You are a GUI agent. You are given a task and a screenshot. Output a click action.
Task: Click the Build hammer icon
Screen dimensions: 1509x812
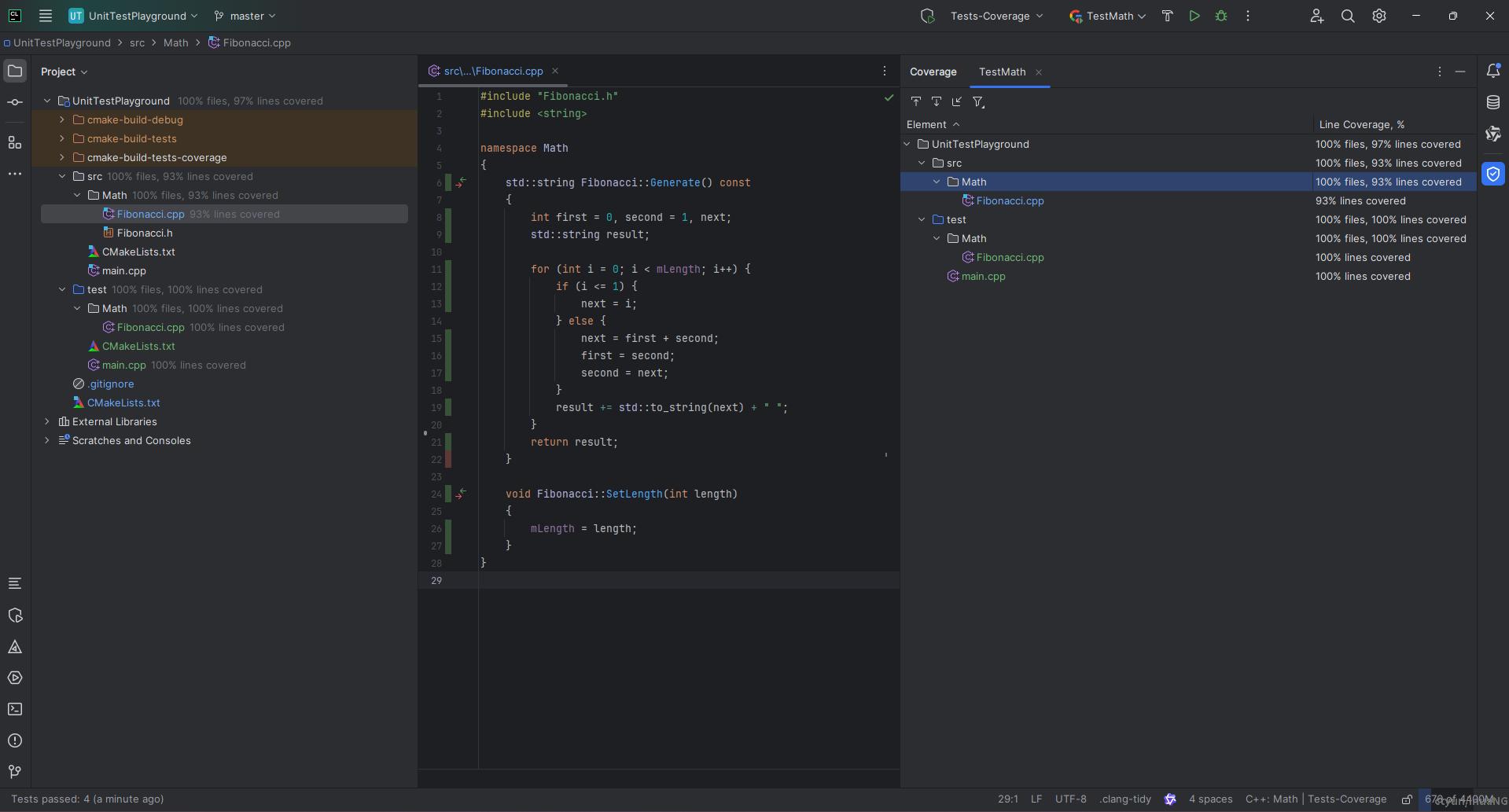(x=1167, y=16)
